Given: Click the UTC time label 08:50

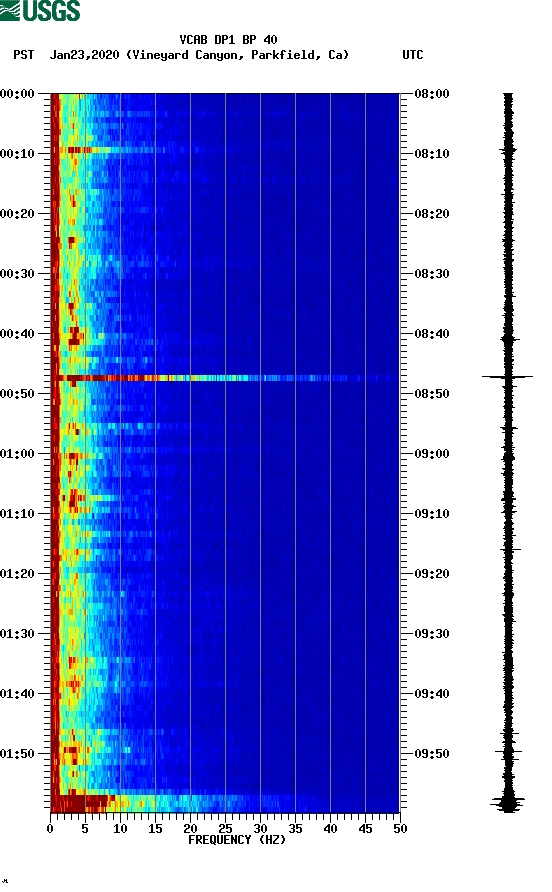Looking at the screenshot, I should [x=432, y=394].
